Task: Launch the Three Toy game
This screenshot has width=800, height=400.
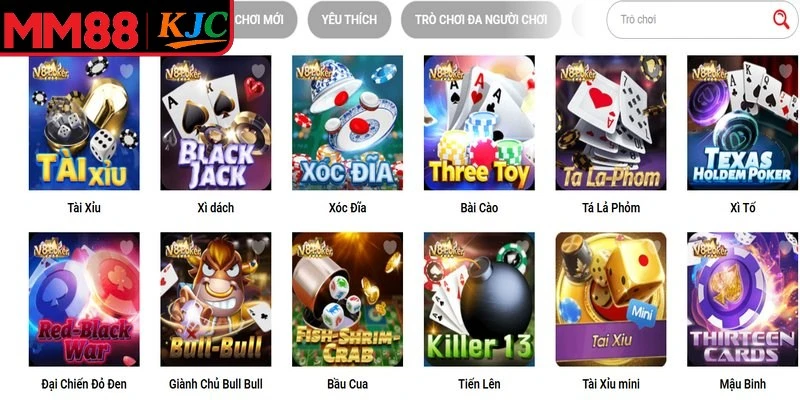Action: click(x=479, y=123)
